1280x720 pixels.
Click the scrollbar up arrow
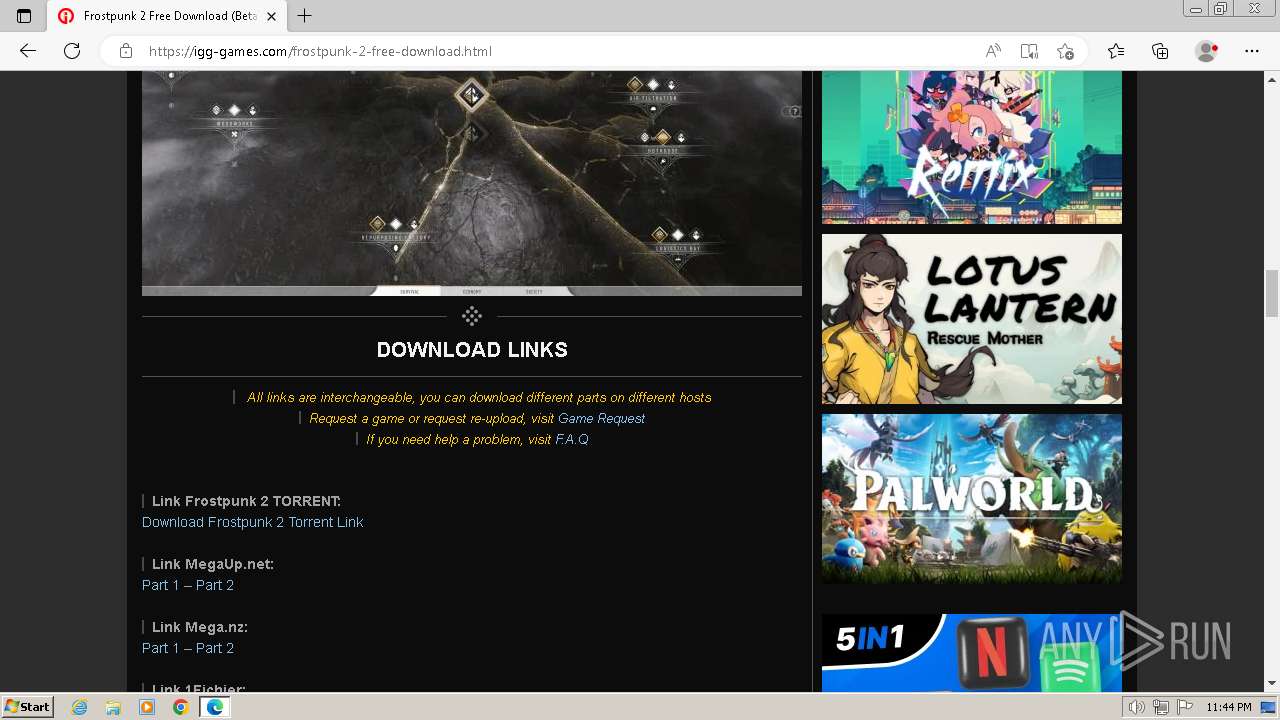pyautogui.click(x=1272, y=78)
